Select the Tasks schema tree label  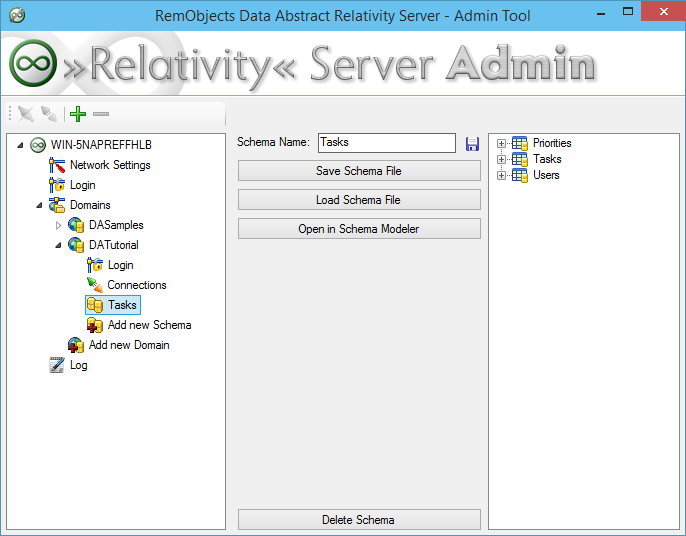click(122, 305)
